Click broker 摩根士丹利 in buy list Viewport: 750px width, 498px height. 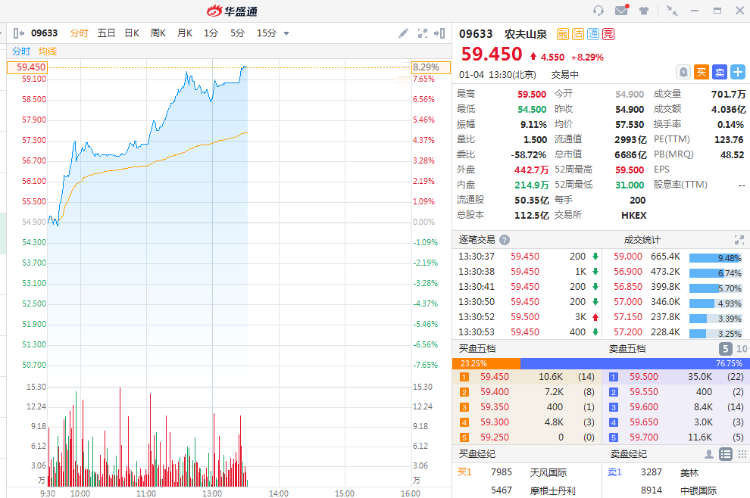point(552,491)
